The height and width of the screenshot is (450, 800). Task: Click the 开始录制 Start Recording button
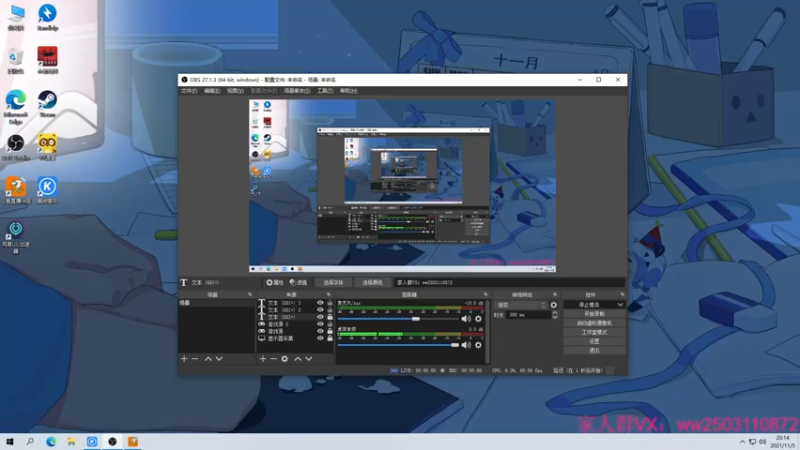(x=594, y=314)
